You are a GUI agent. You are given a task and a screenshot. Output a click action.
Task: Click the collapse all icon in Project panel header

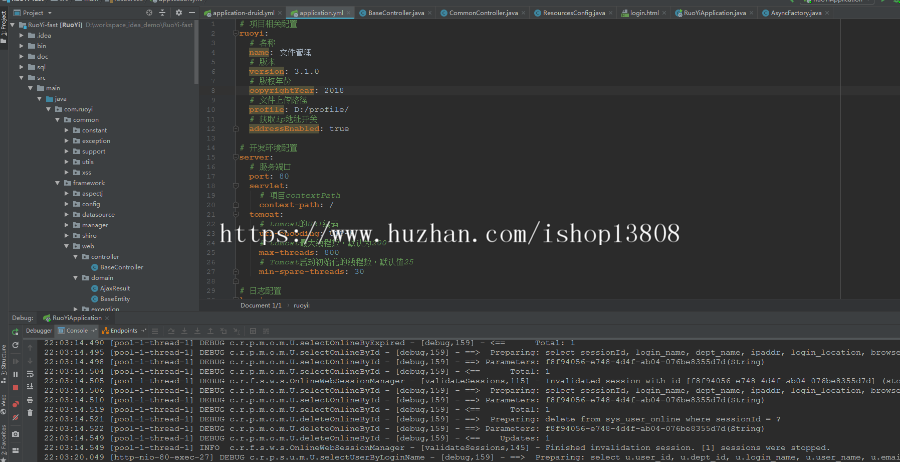(x=161, y=13)
